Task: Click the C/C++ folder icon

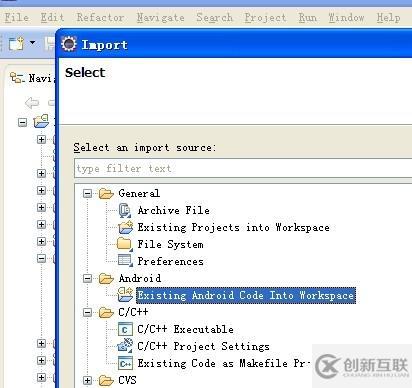Action: 106,312
